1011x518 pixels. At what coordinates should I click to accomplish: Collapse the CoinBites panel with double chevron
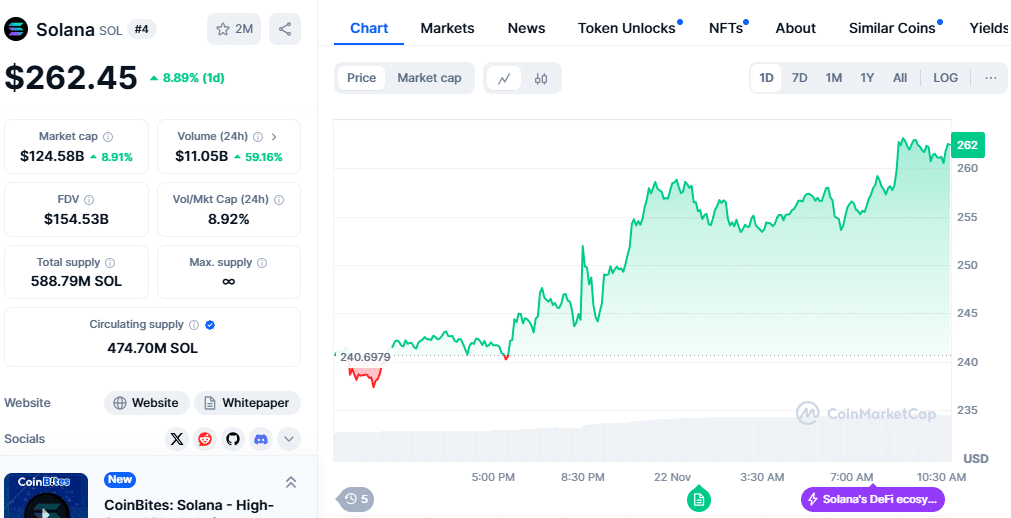[291, 482]
